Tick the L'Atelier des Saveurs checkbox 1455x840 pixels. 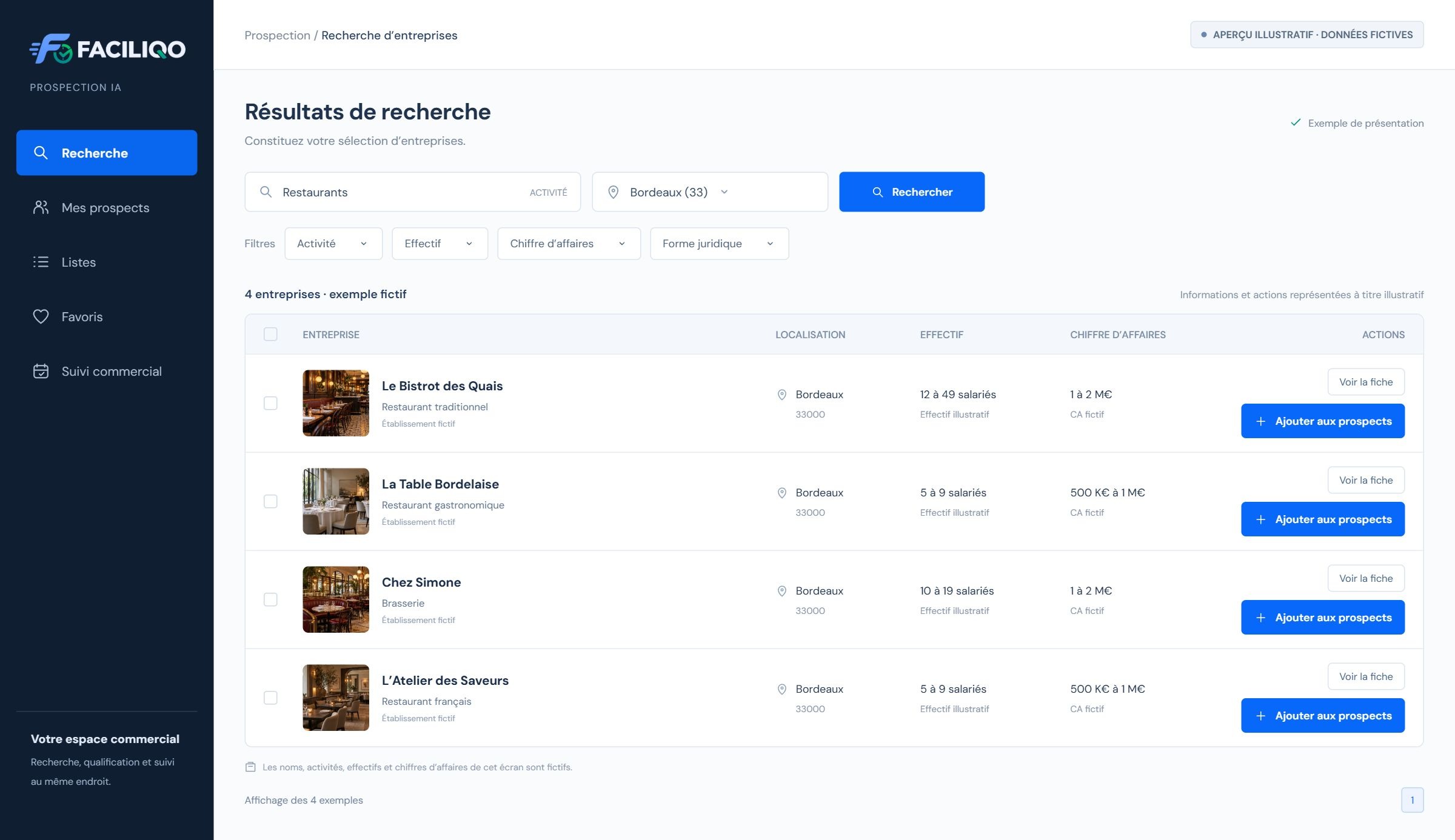tap(270, 698)
